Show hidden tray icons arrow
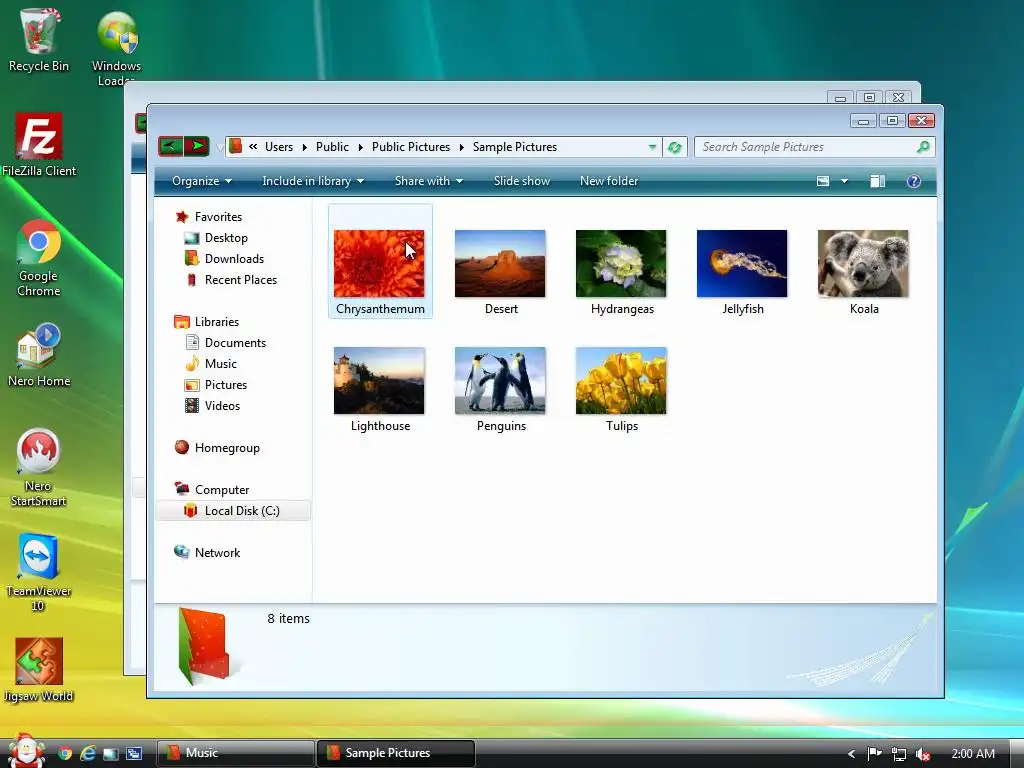 pyautogui.click(x=851, y=754)
